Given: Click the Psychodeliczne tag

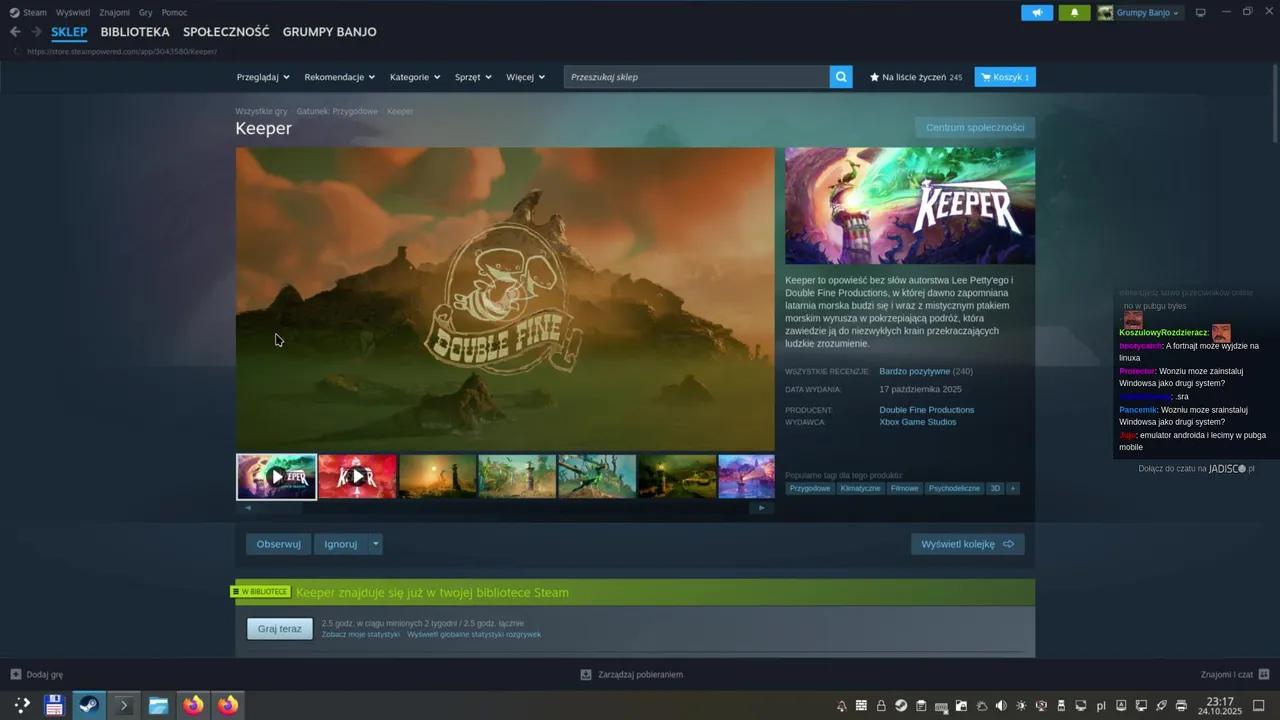Looking at the screenshot, I should click(x=954, y=489).
